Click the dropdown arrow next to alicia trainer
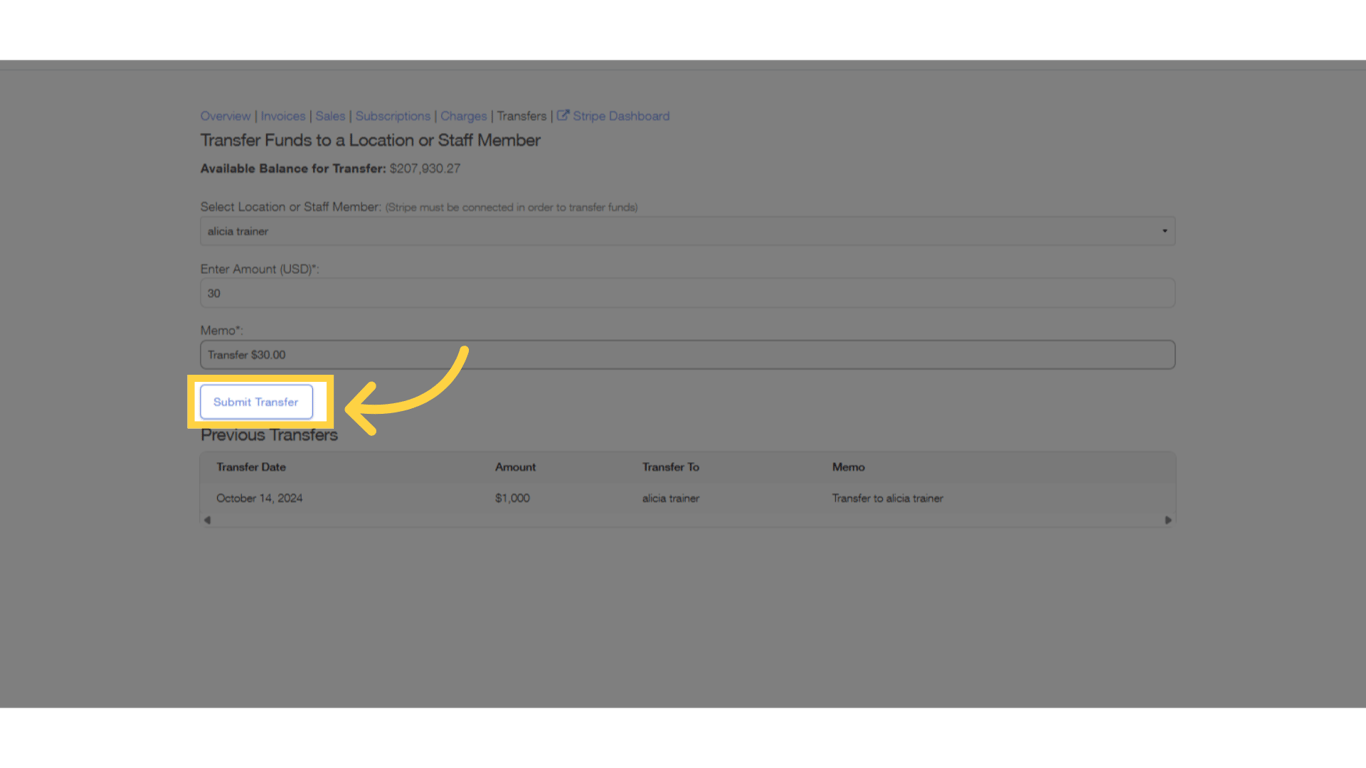The width and height of the screenshot is (1366, 768). click(1163, 230)
